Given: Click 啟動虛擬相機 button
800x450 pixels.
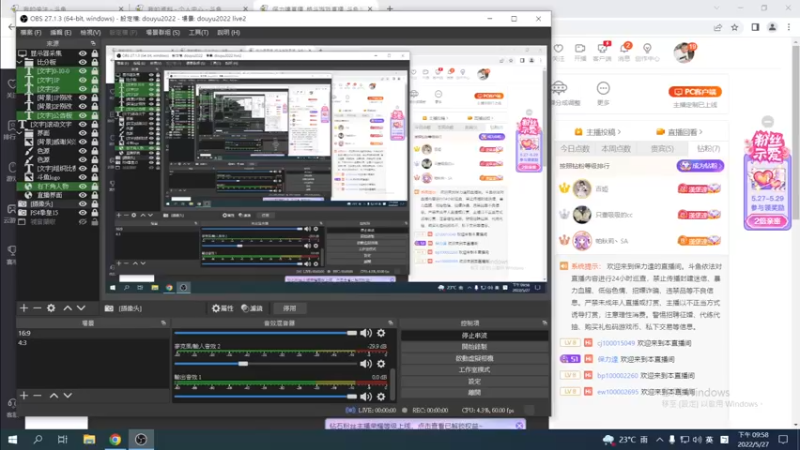Looking at the screenshot, I should (474, 358).
